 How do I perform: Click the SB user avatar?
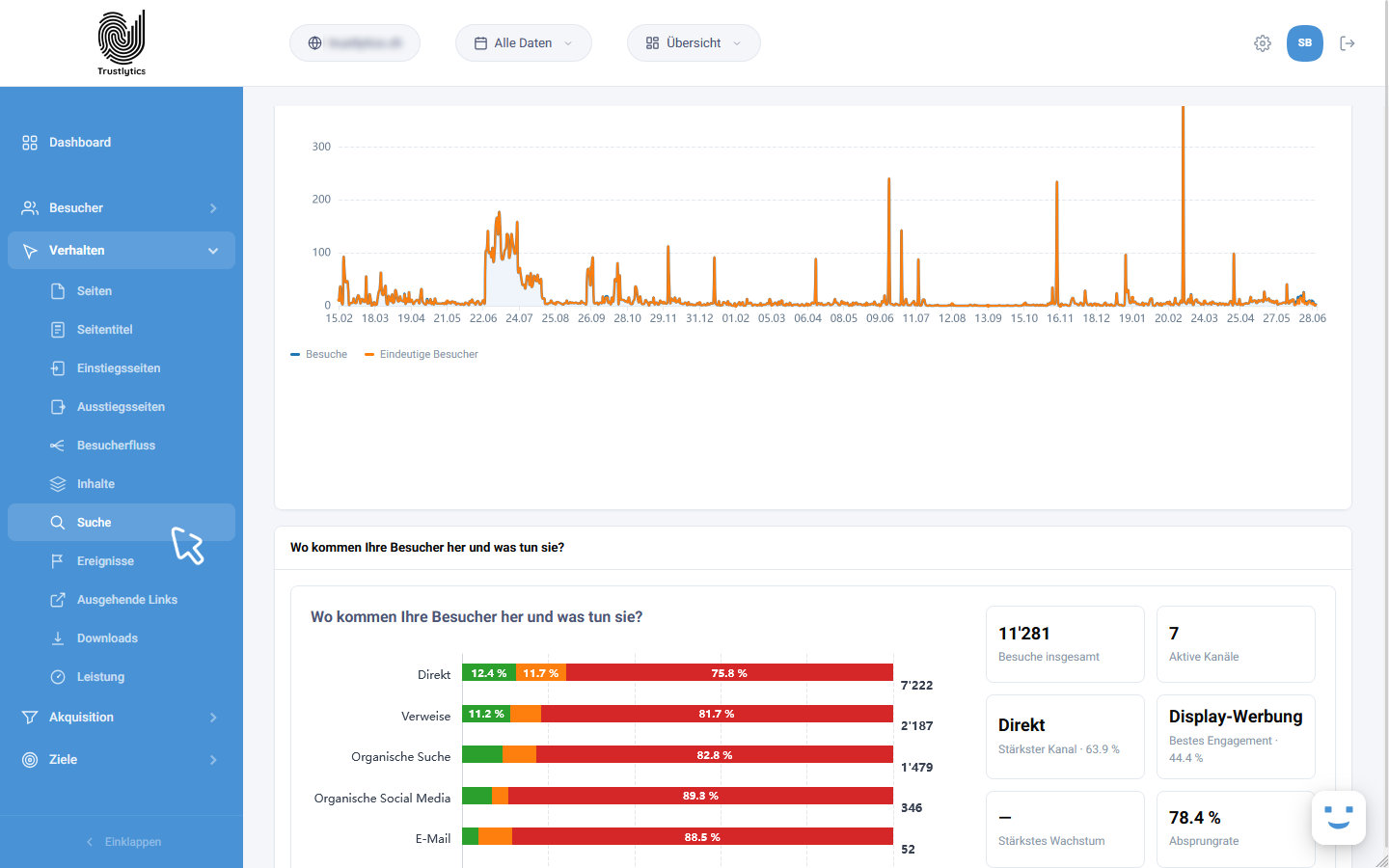point(1305,43)
